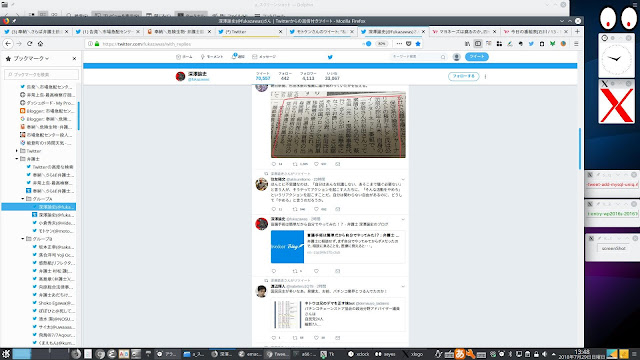Click the page zoom 80% indicator in the URL bar

click(x=381, y=44)
